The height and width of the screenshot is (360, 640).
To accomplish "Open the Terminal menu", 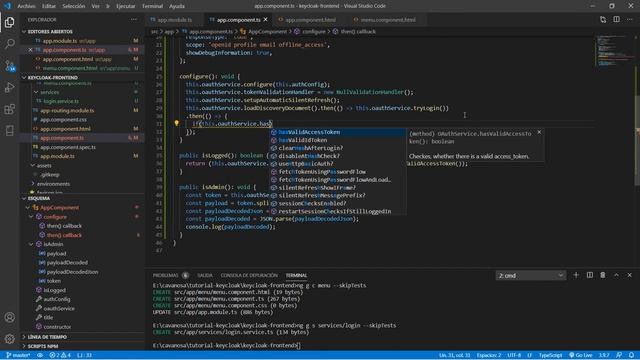I will (152, 6).
